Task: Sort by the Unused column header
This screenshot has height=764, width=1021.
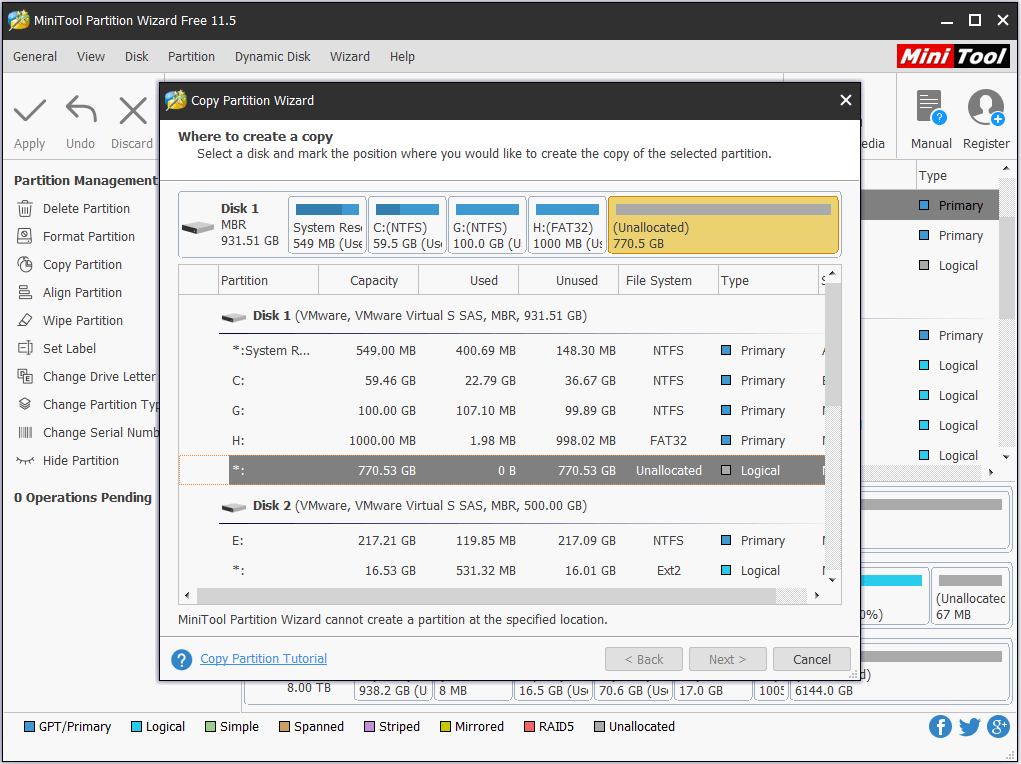Action: pos(568,280)
